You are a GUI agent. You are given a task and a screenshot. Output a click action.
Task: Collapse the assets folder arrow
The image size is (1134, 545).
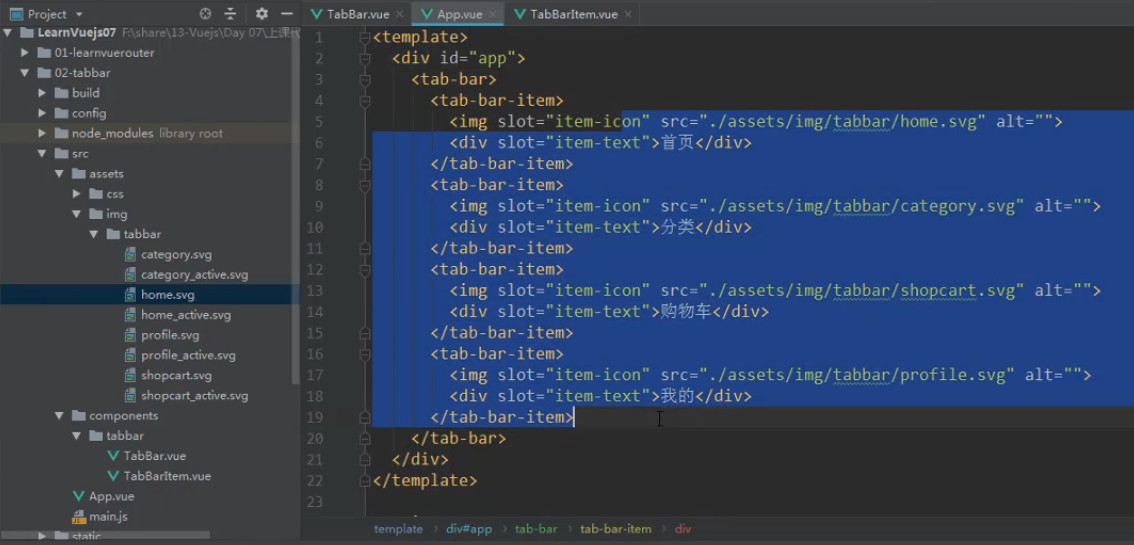point(59,174)
